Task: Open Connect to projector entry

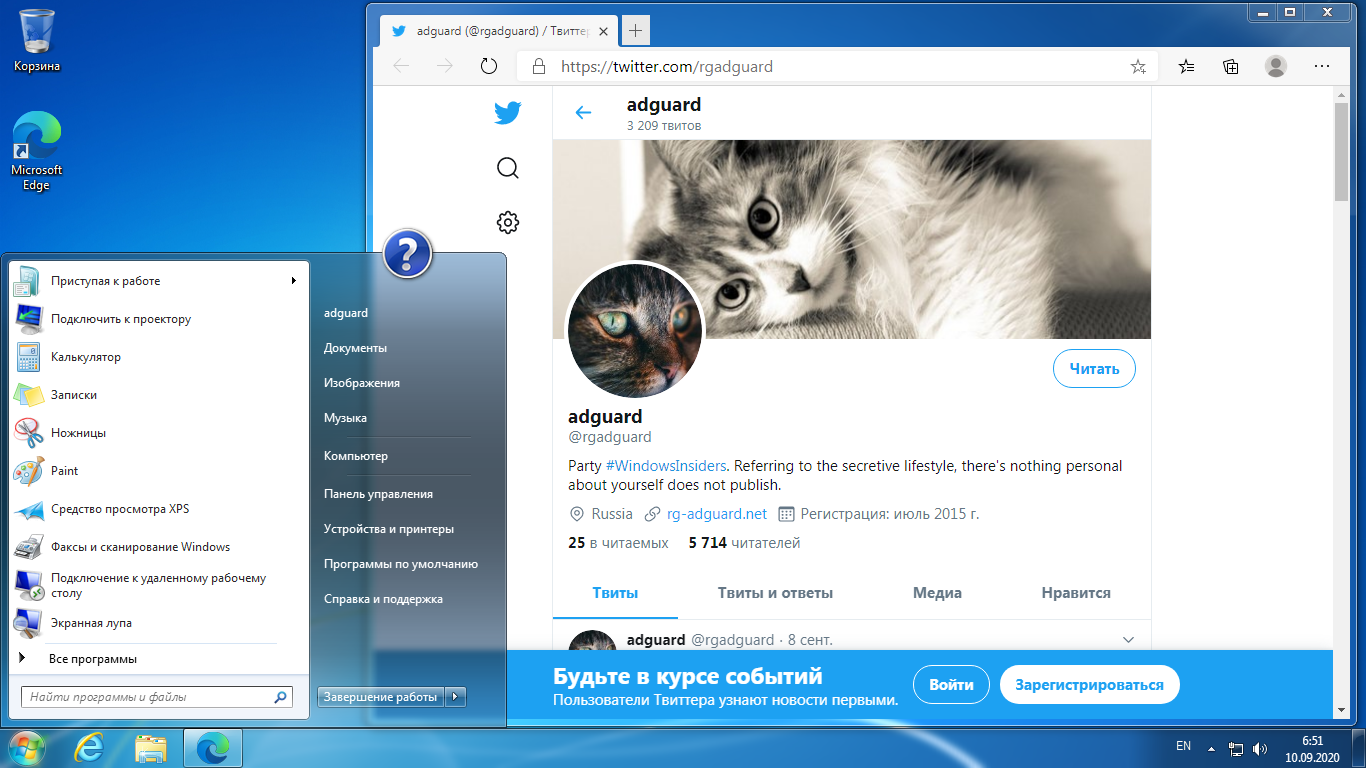Action: (160, 319)
